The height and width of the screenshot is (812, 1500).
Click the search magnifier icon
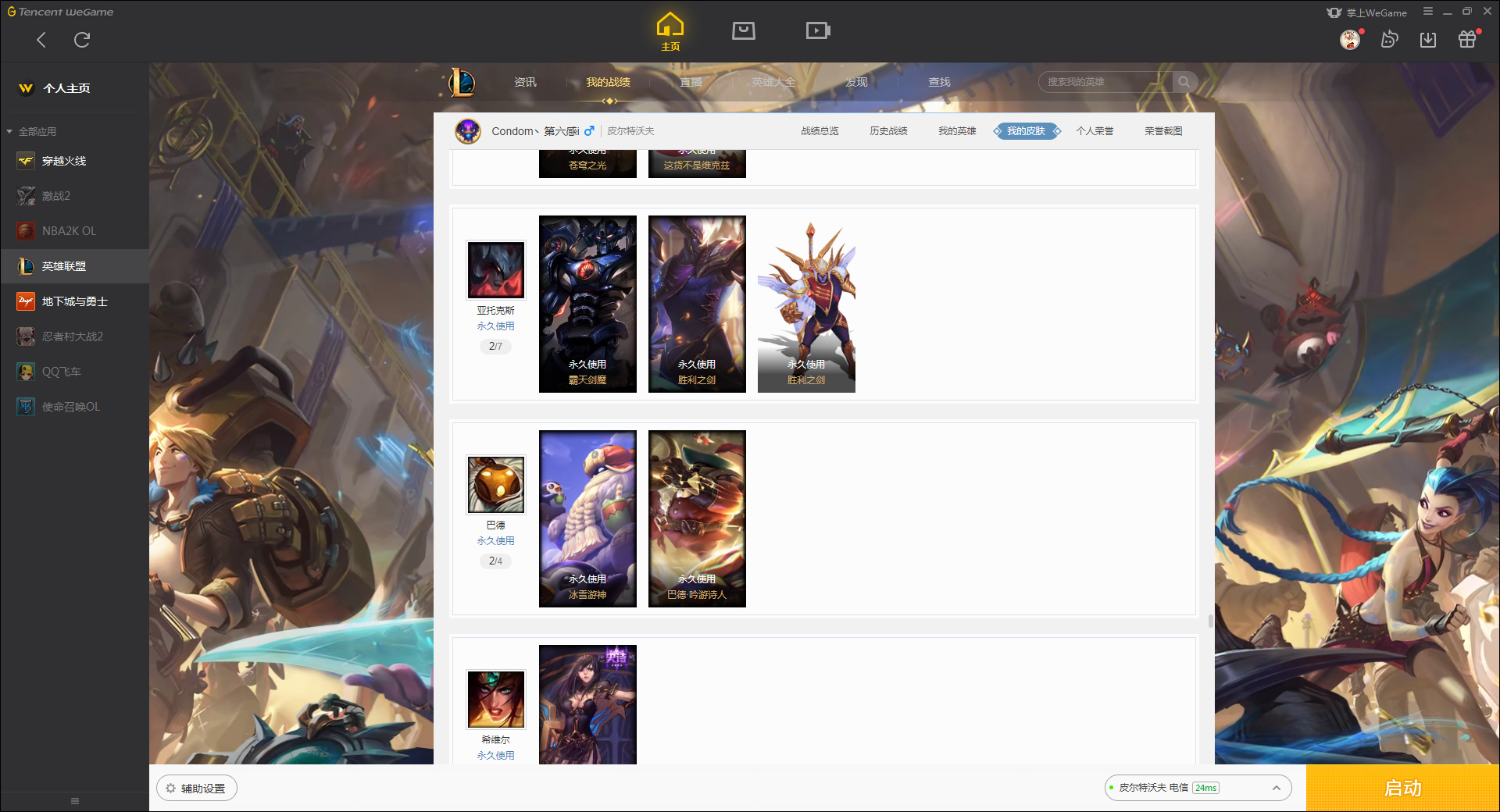(x=1184, y=82)
